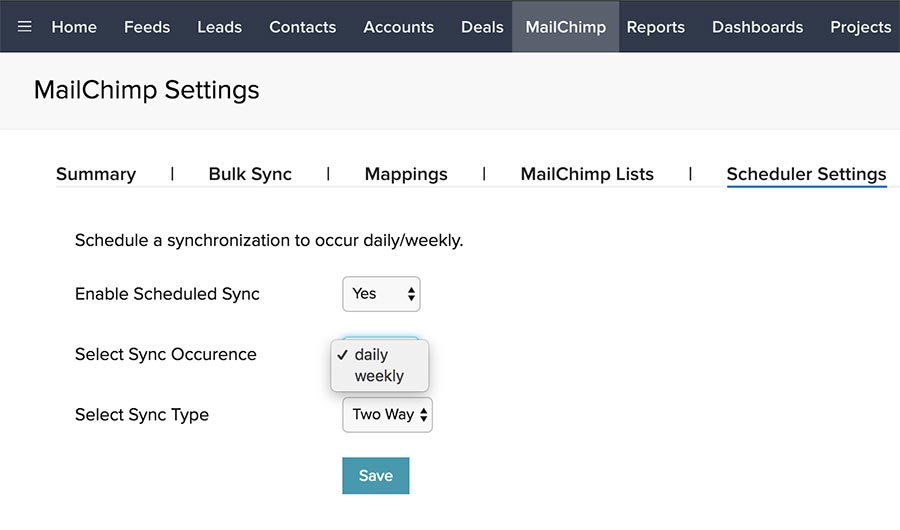Expand the Enable Scheduled Sync dropdown
Screen dimensions: 900x530
pos(381,294)
